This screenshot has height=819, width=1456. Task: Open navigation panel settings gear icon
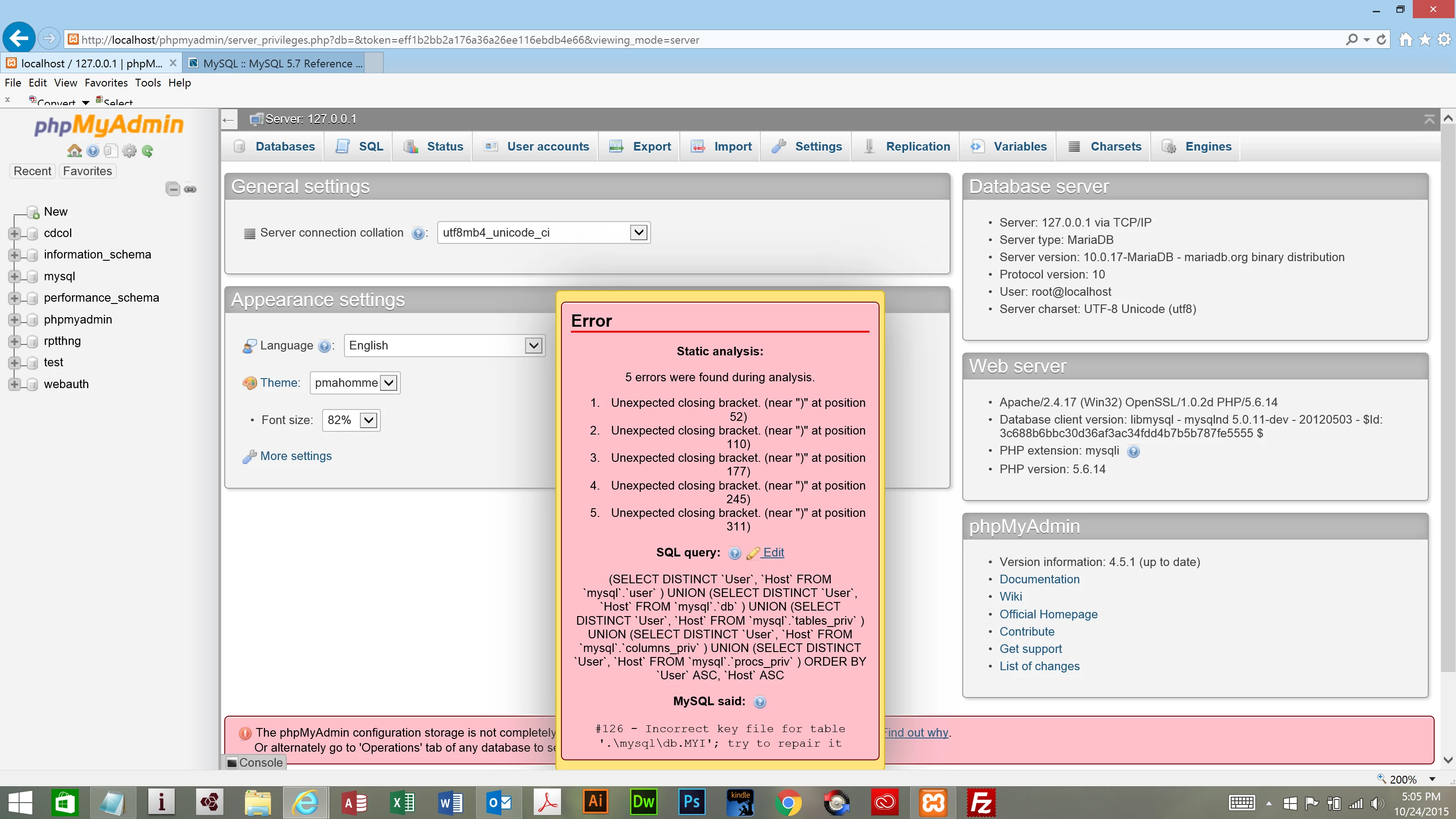pyautogui.click(x=129, y=151)
